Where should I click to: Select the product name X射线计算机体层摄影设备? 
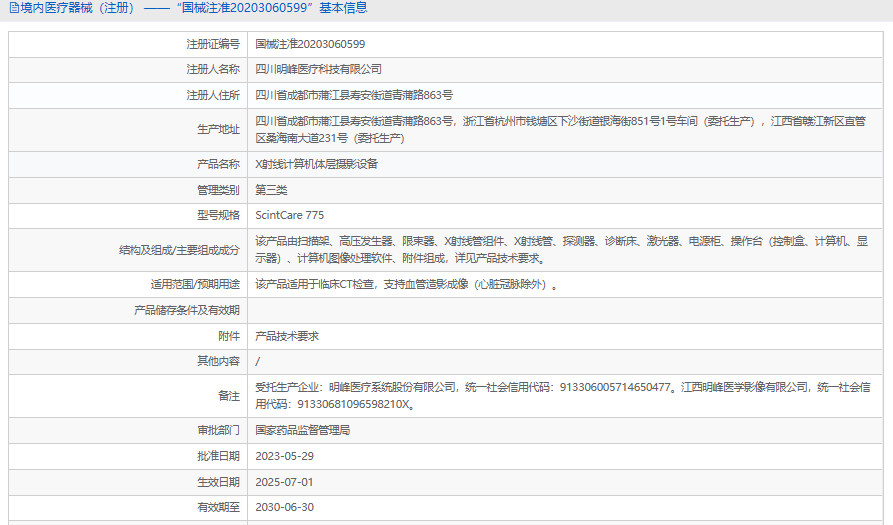click(317, 165)
